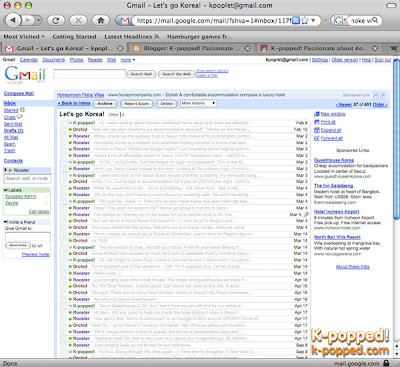Viewport: 400px width, 367px height.
Task: Open the browser Home page icon
Action: tap(101, 21)
